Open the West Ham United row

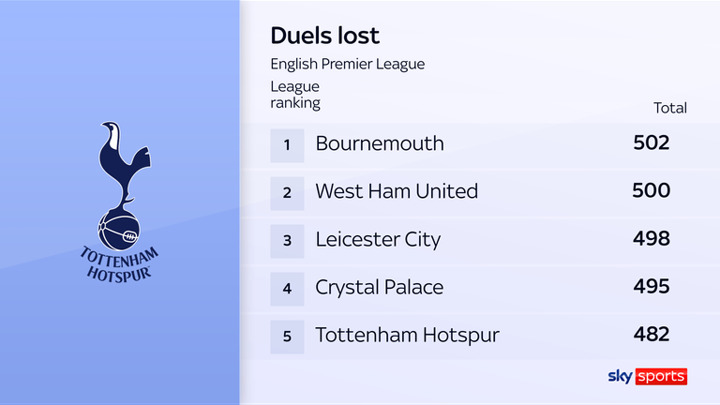[x=396, y=191]
